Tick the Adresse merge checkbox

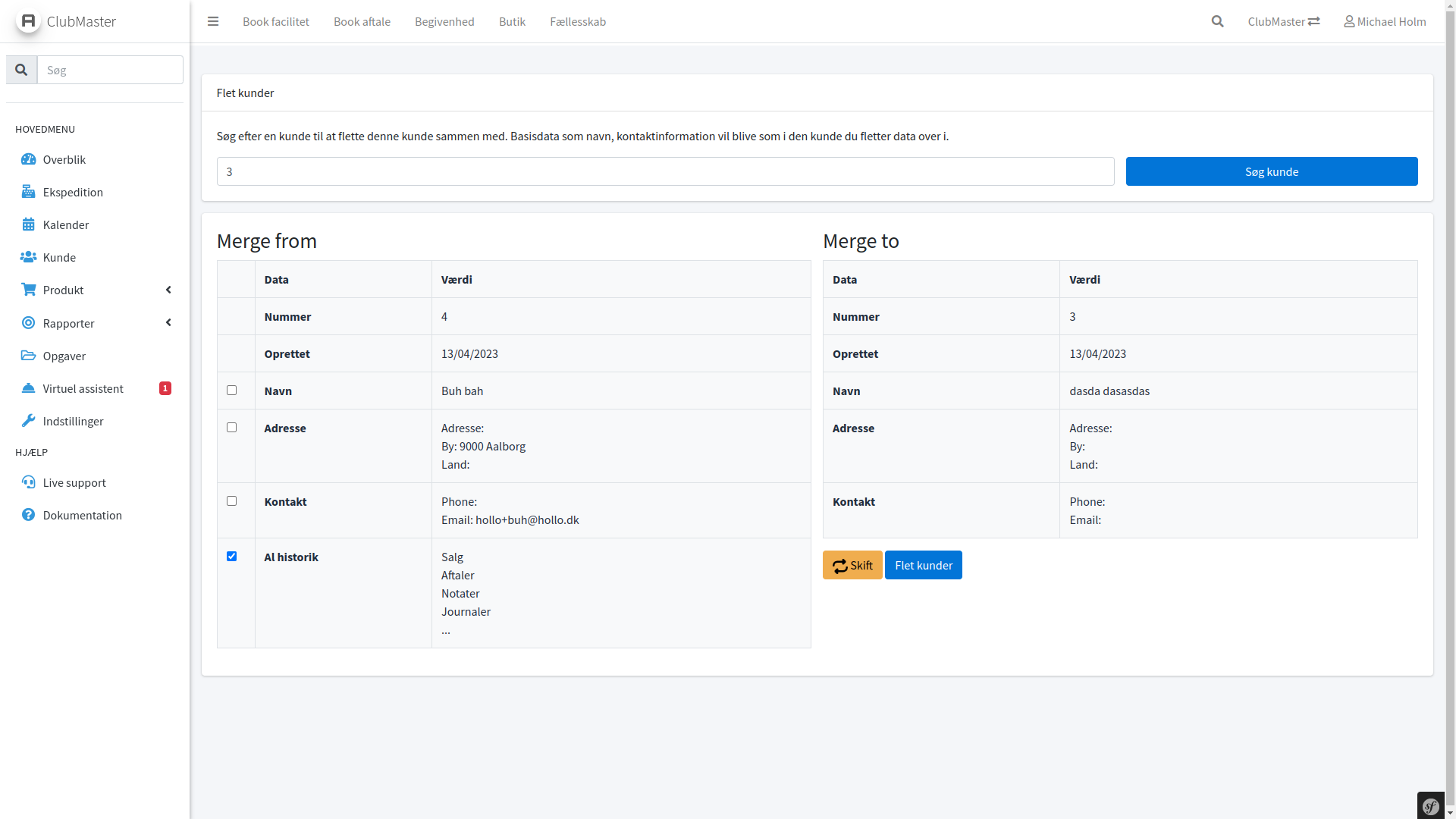232,428
